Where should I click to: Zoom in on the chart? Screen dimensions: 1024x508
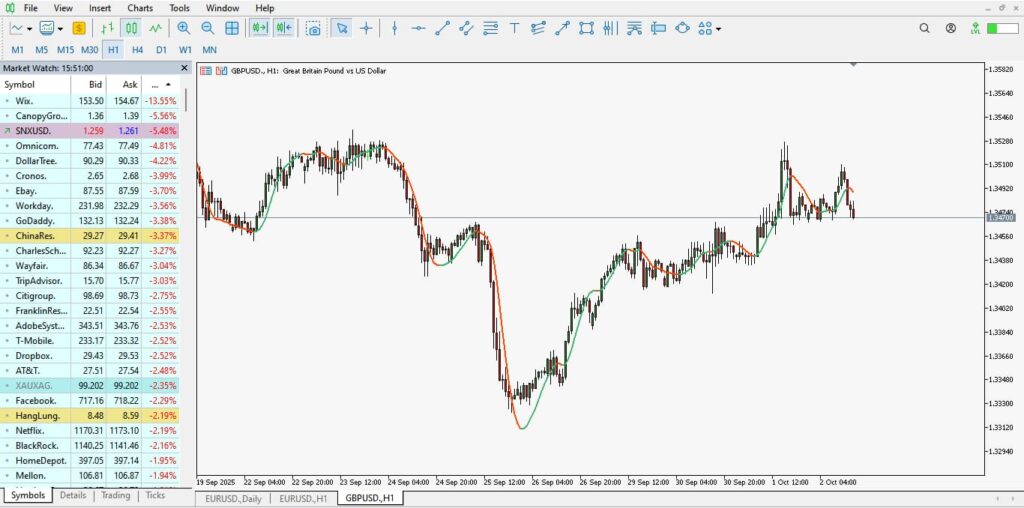184,28
